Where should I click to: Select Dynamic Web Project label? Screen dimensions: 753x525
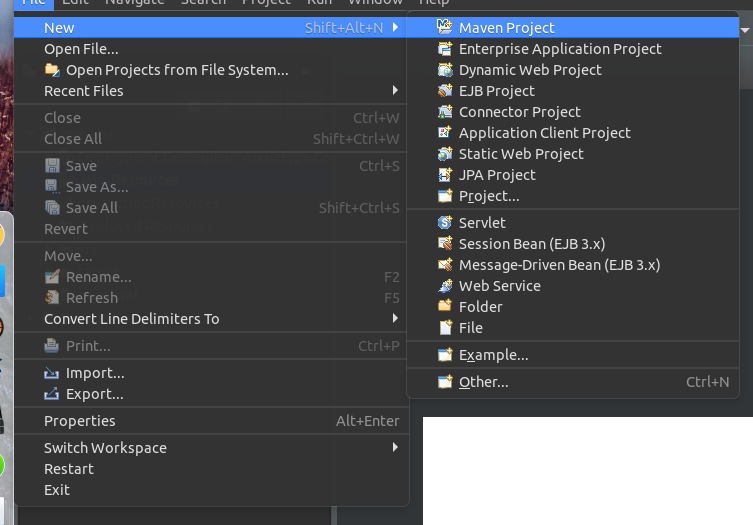coord(530,70)
